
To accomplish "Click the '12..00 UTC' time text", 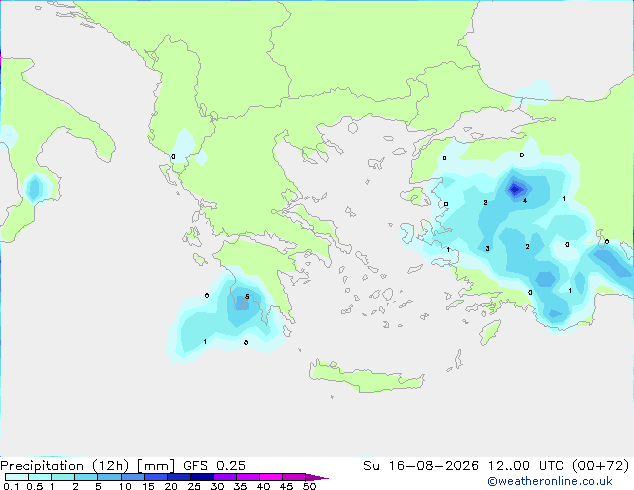I will (526, 466).
